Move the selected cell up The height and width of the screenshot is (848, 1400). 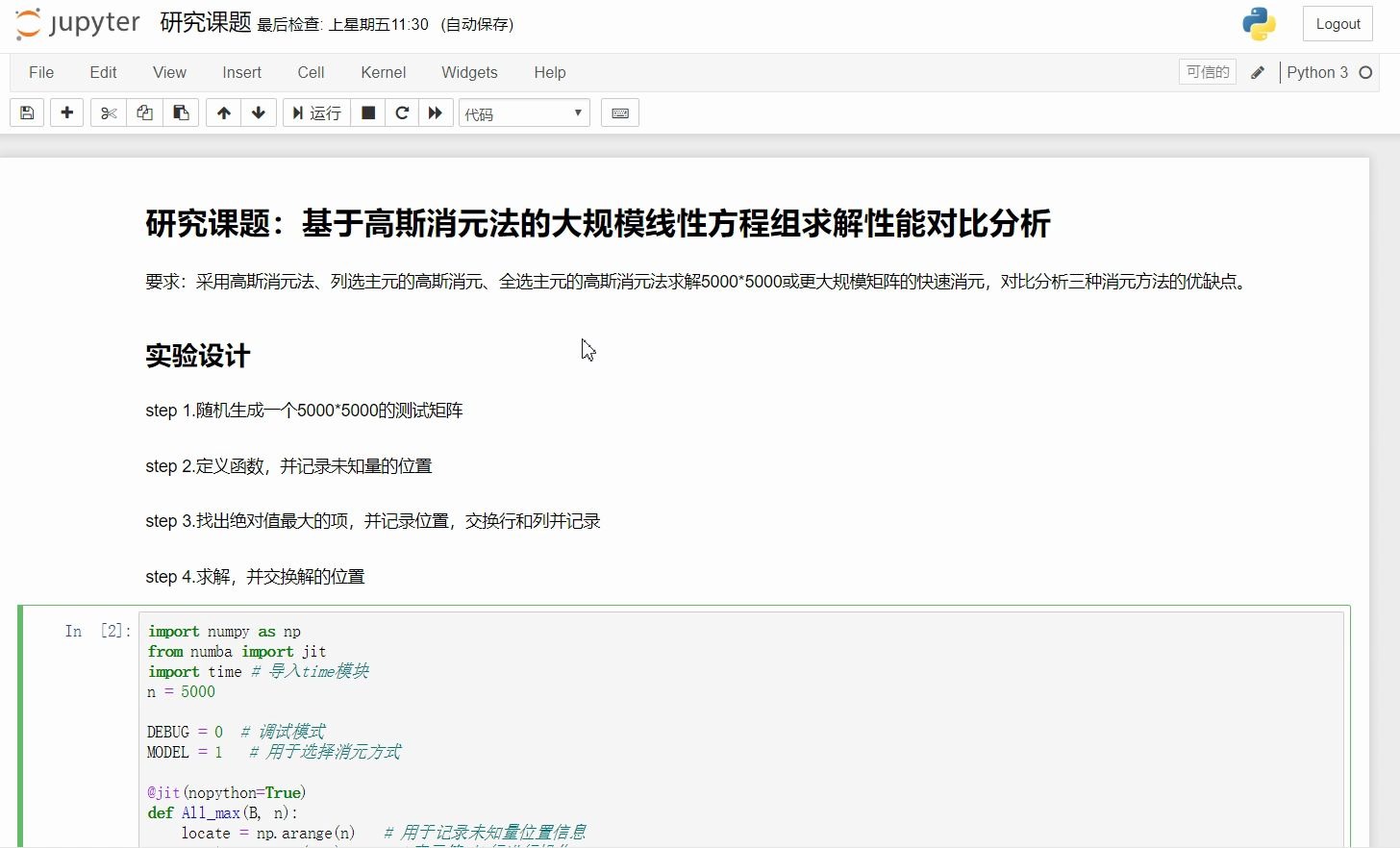click(223, 112)
